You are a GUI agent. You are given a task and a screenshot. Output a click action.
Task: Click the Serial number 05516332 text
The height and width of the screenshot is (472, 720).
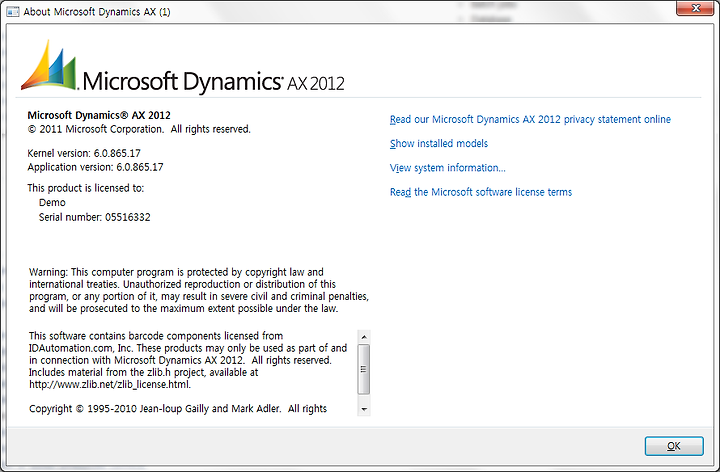click(95, 217)
